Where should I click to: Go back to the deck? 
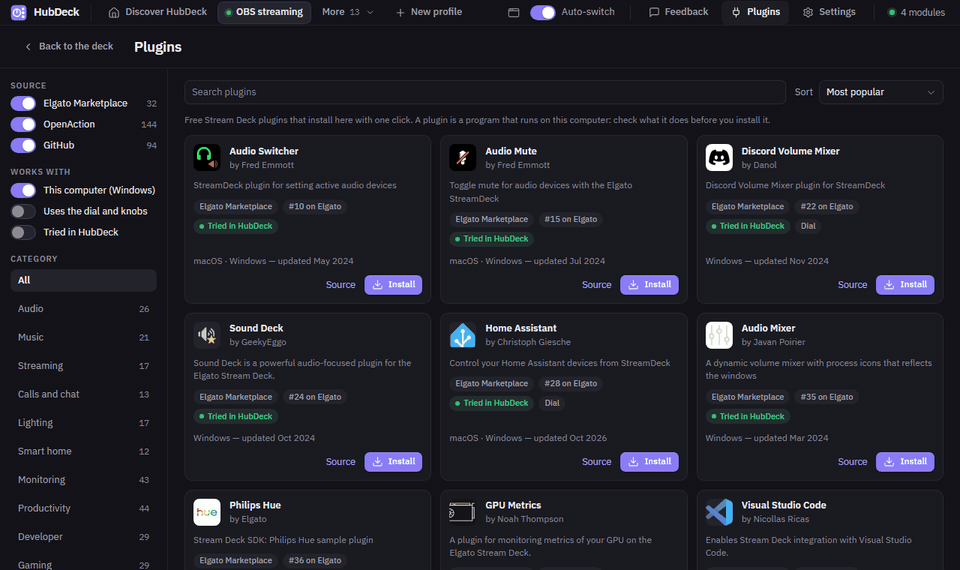coord(69,47)
